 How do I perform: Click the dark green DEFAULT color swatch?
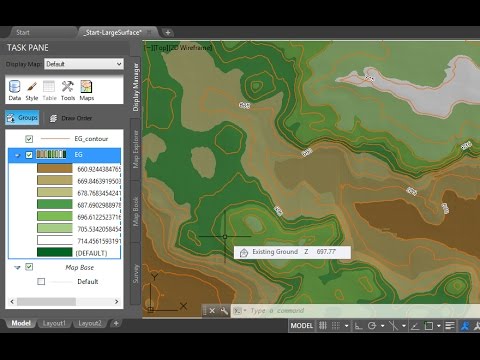55,252
